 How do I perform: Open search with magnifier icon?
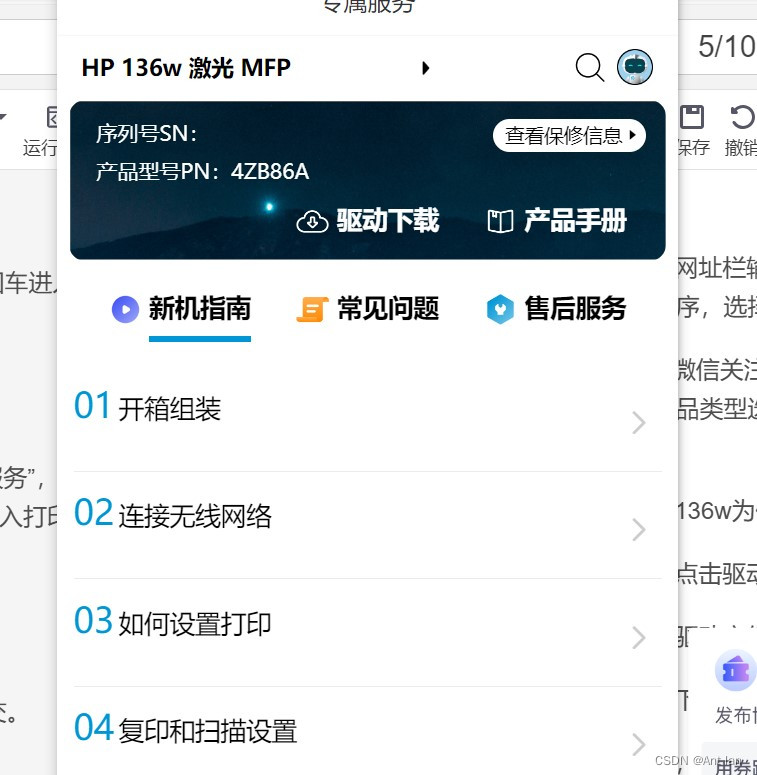pos(590,67)
